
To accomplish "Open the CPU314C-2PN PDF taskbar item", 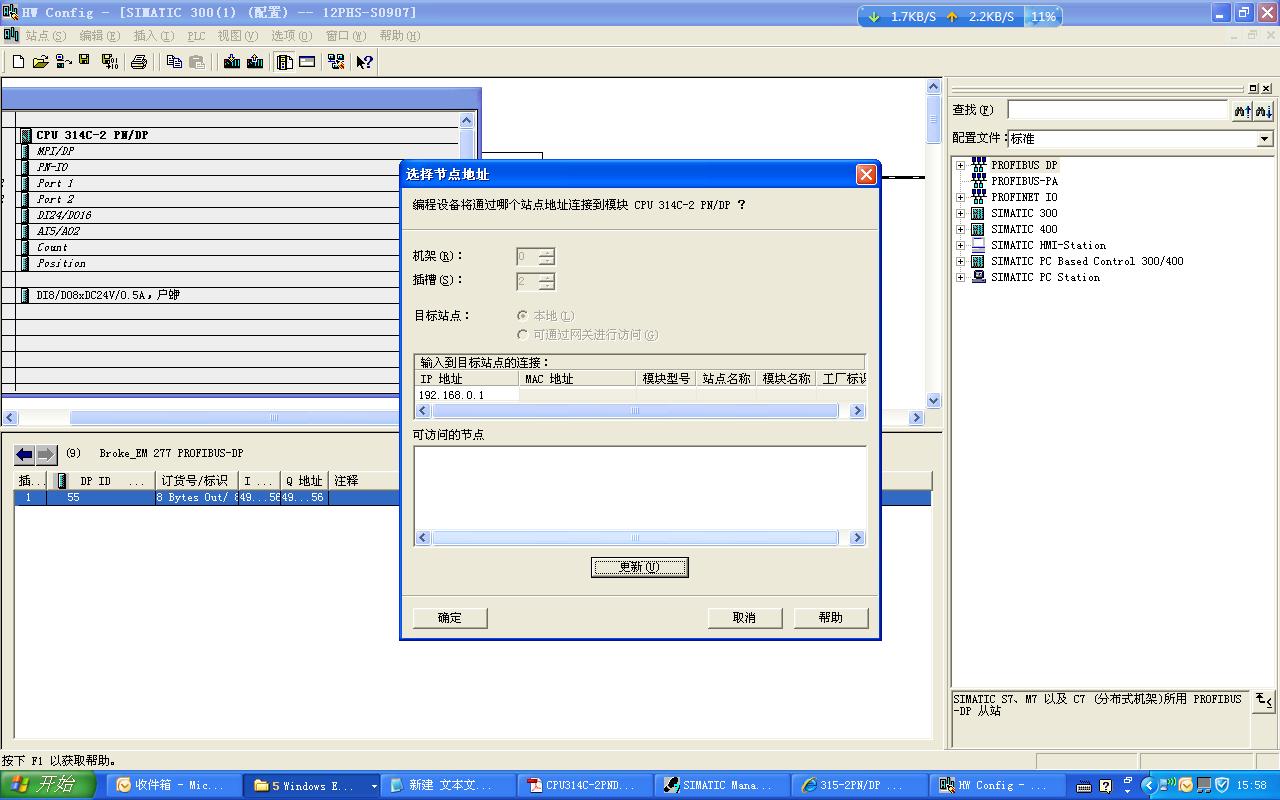I will pos(586,785).
